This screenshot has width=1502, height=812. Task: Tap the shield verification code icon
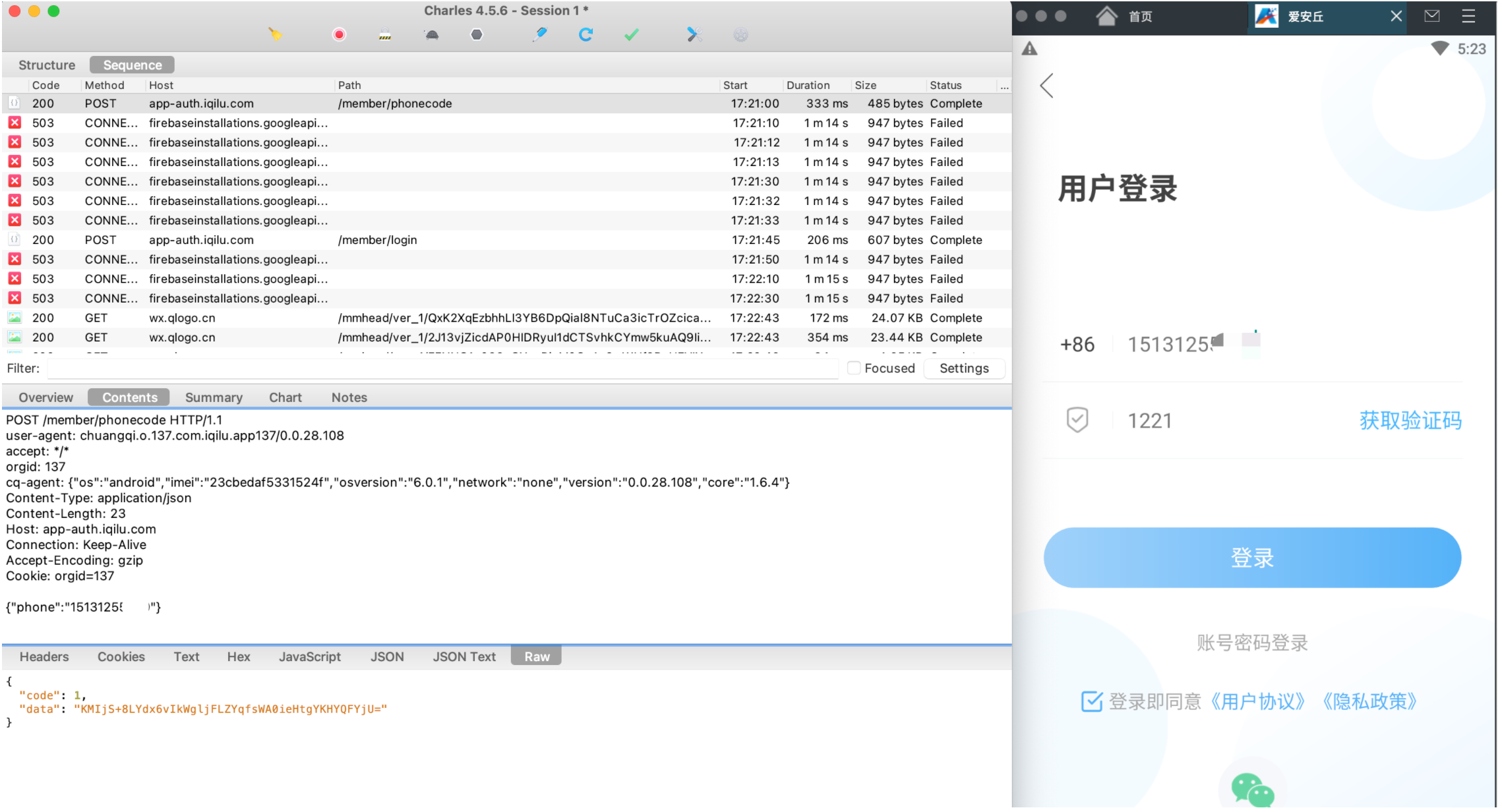1077,420
